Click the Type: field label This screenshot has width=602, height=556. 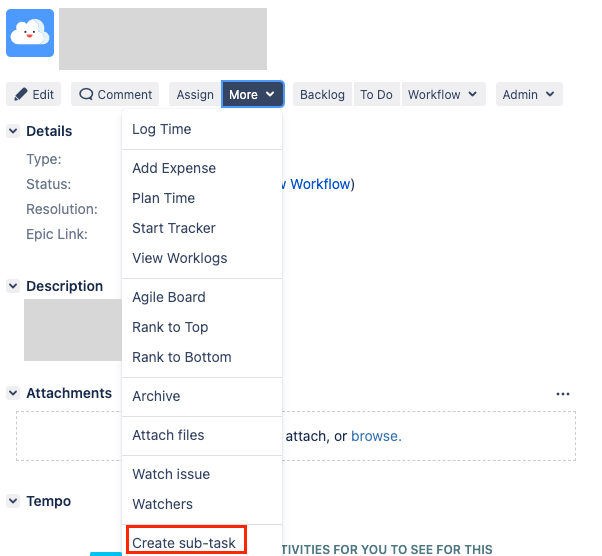44,159
